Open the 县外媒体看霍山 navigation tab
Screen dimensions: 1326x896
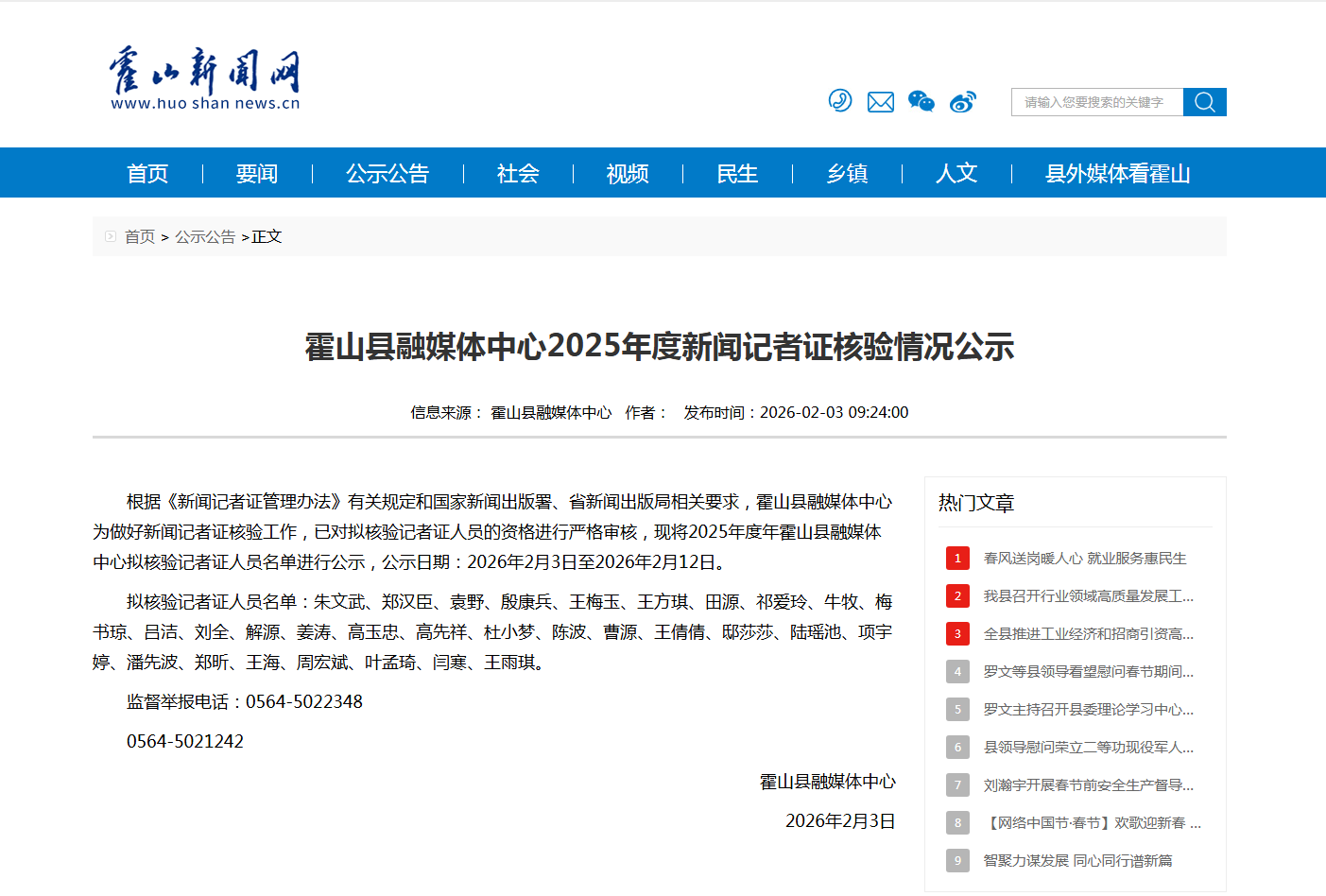[x=1118, y=173]
